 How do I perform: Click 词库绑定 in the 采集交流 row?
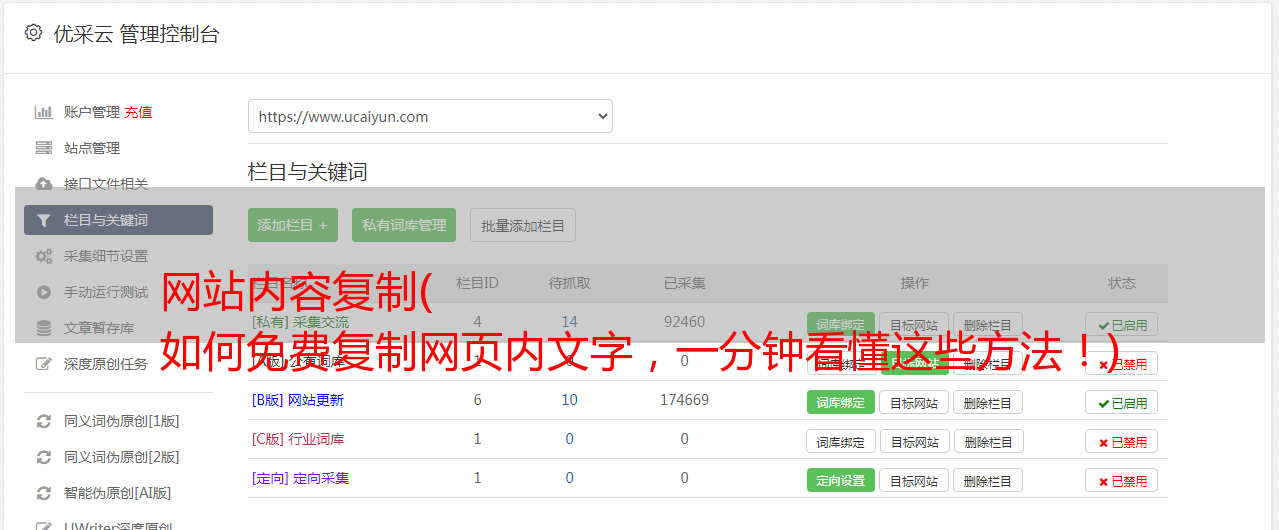coord(841,325)
